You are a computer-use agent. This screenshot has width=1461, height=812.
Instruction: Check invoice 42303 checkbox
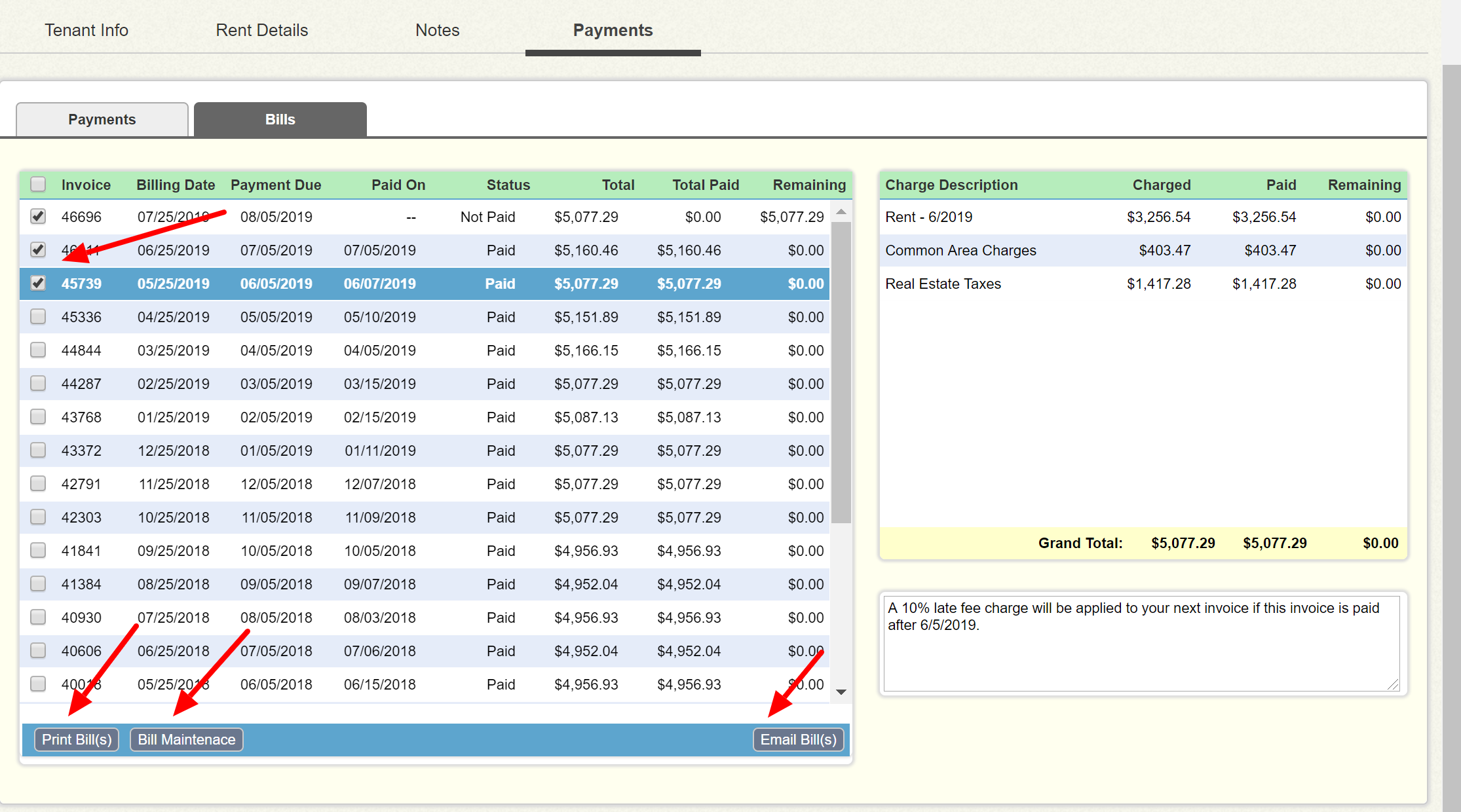point(38,517)
